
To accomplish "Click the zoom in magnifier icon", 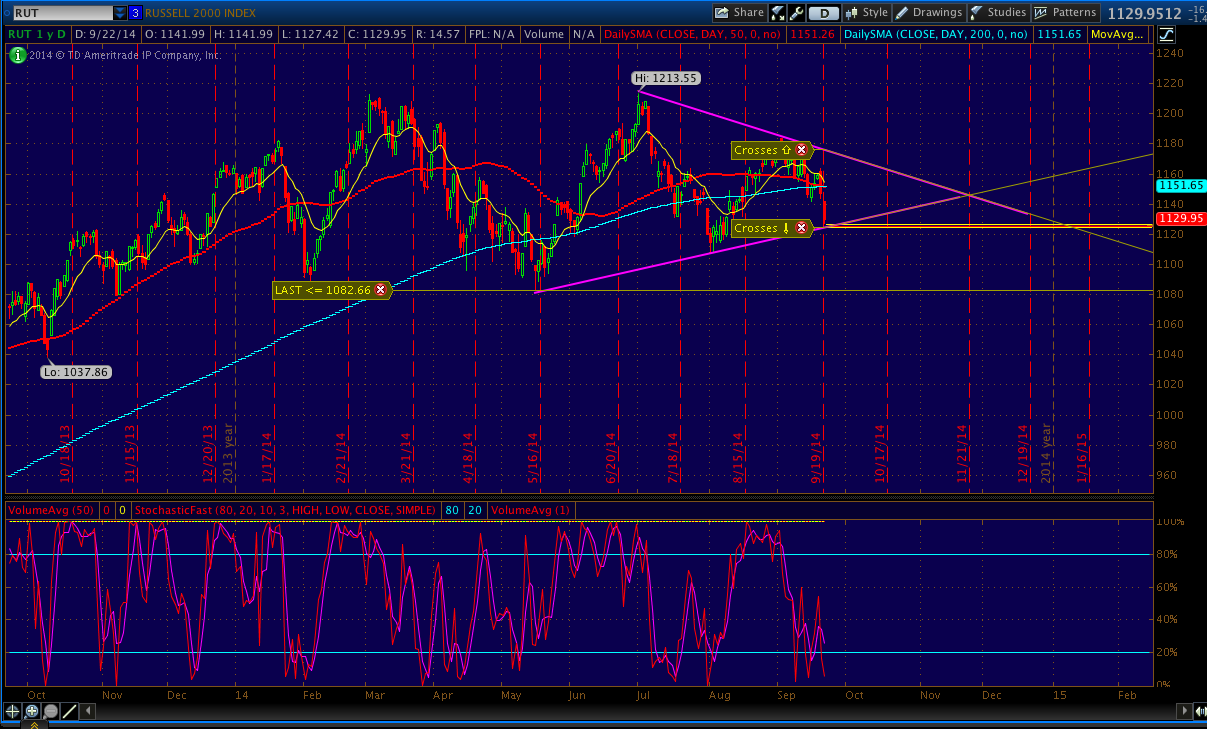I will point(31,711).
